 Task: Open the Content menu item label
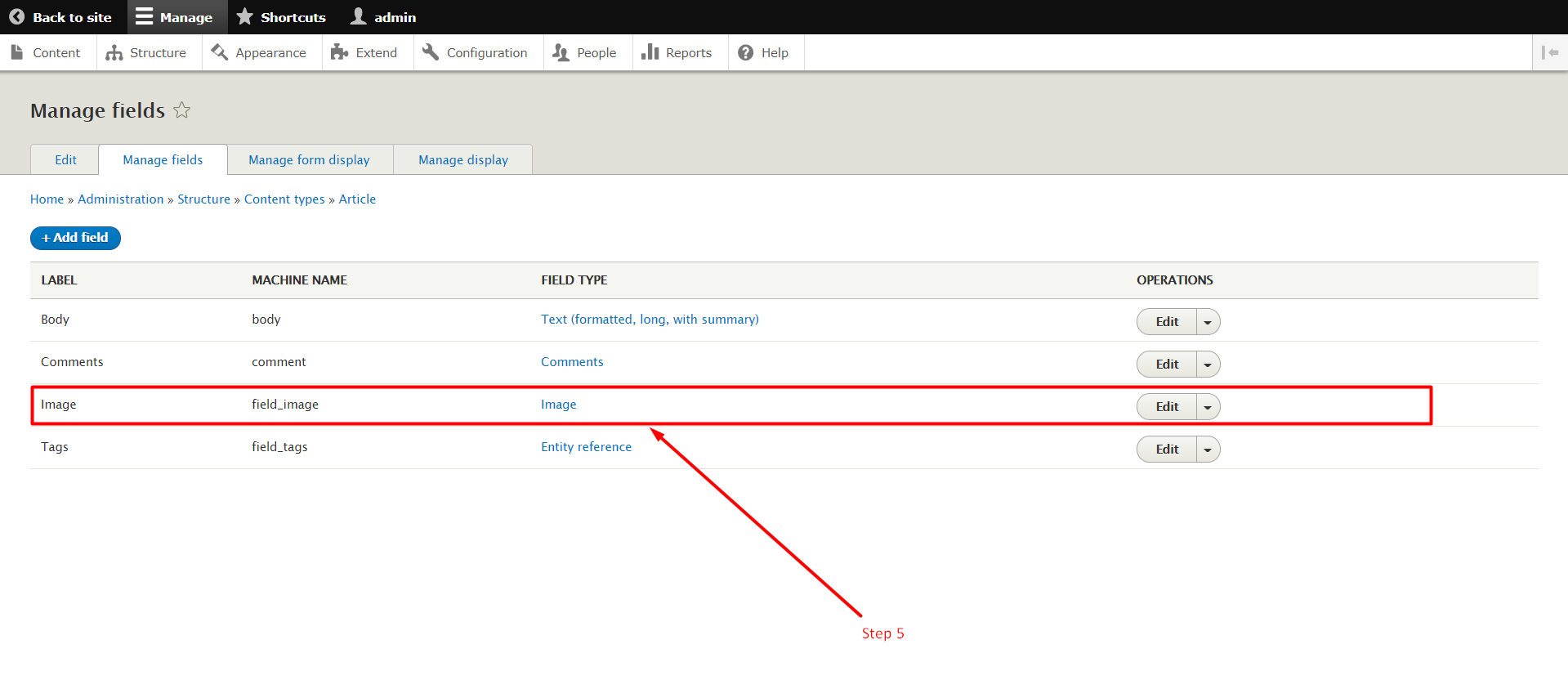pos(56,52)
